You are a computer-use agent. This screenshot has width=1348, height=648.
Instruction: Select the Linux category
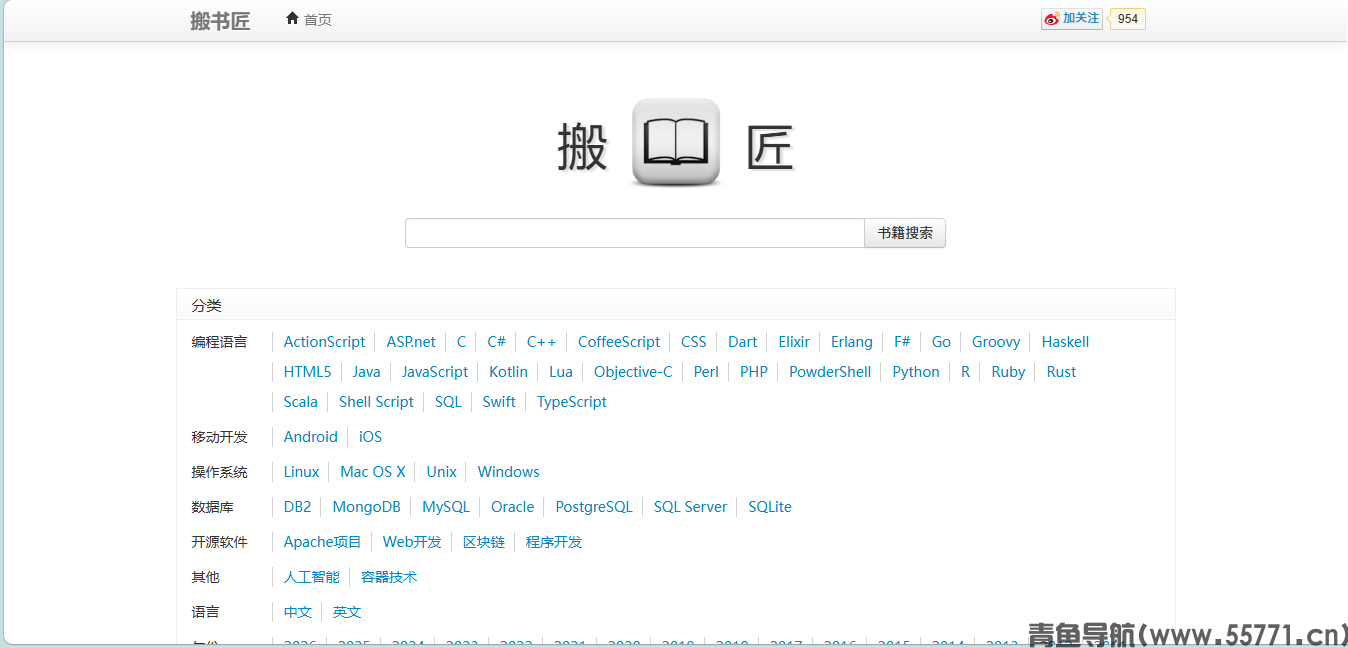pyautogui.click(x=301, y=472)
